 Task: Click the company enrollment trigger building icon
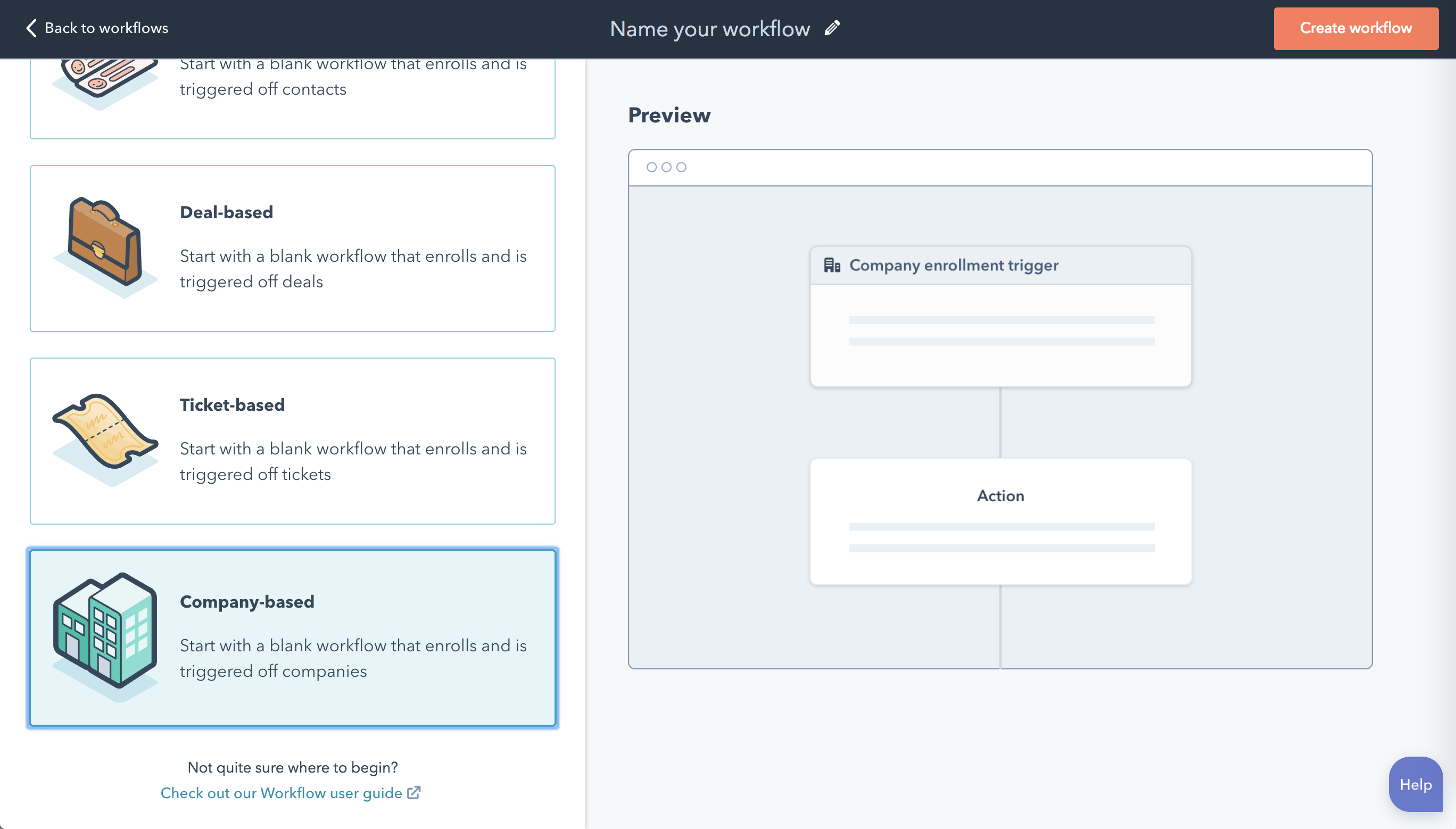point(832,266)
